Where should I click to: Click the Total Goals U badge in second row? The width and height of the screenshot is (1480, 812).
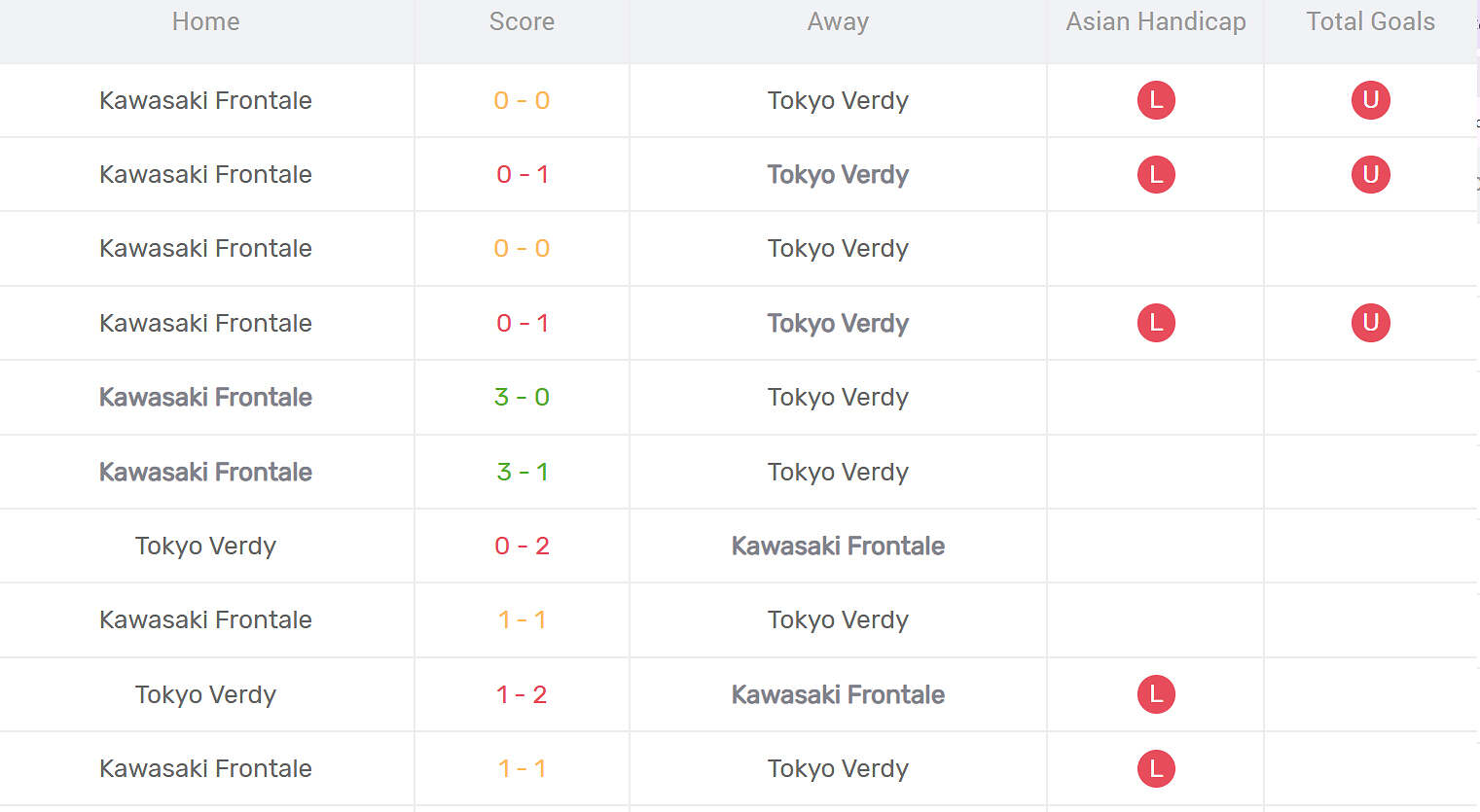point(1370,175)
